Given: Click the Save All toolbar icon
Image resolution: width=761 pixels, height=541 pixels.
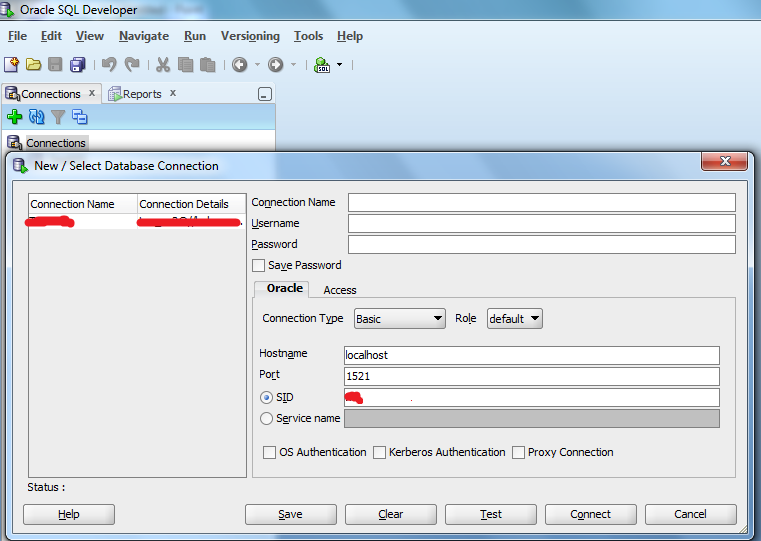Looking at the screenshot, I should [78, 65].
